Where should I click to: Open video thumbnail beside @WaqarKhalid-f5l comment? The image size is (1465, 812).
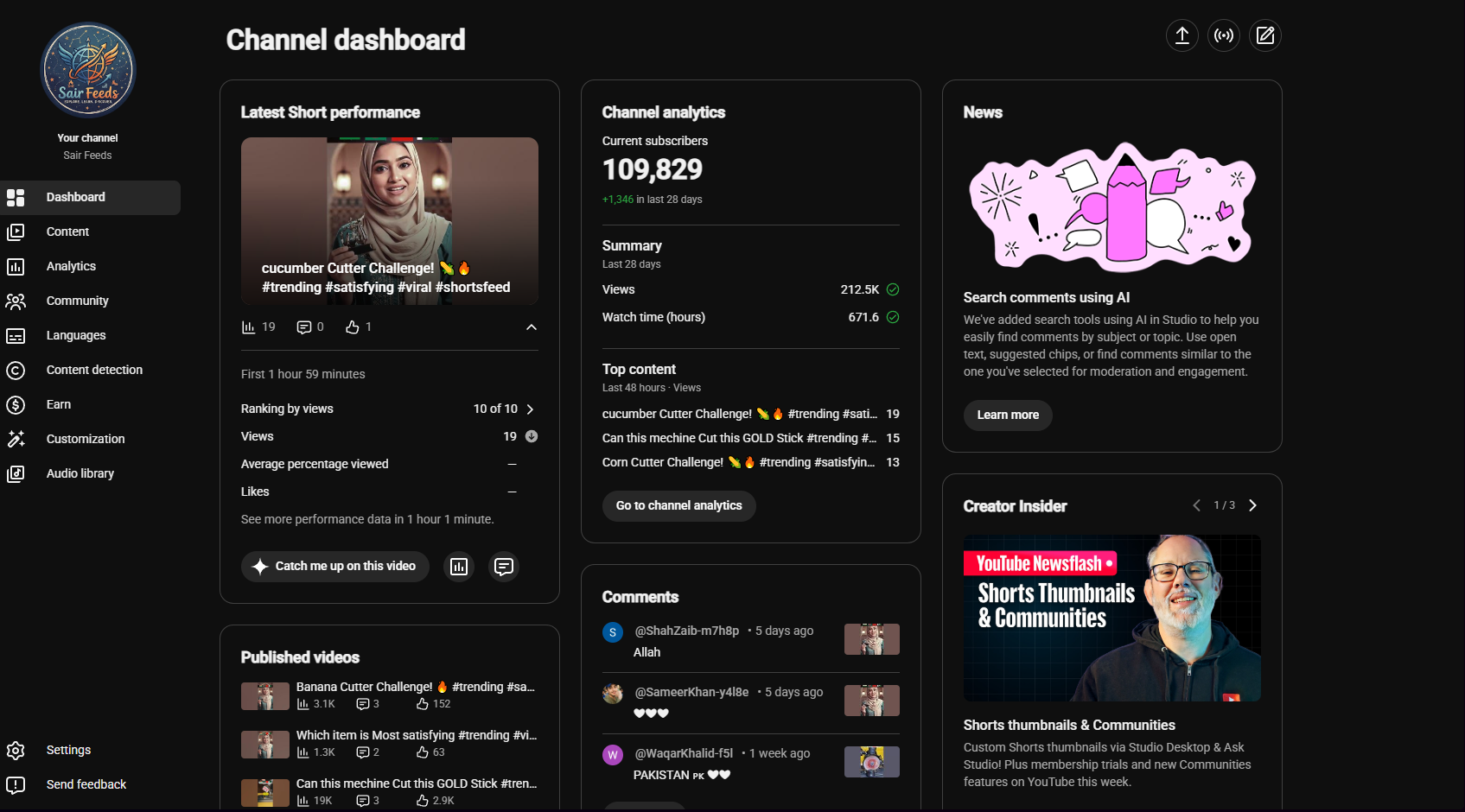(872, 762)
